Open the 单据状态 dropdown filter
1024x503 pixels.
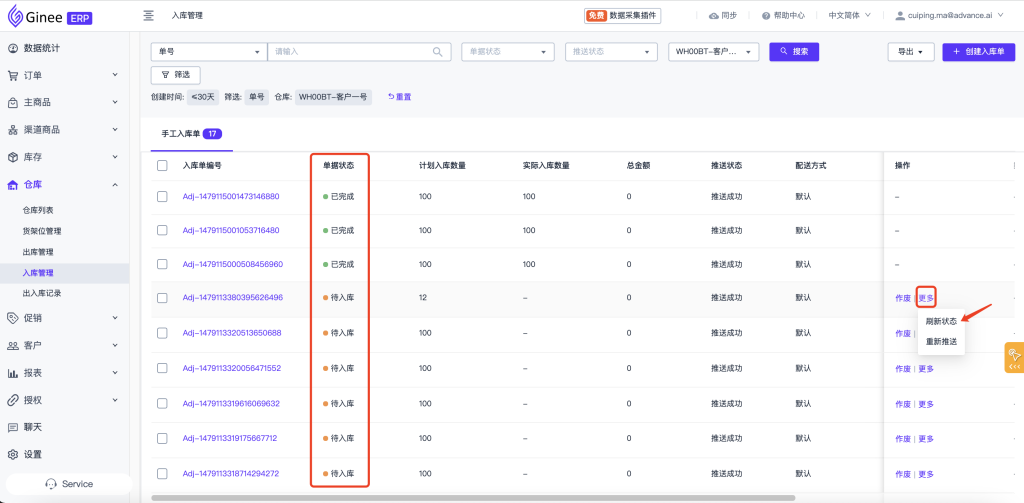point(507,52)
